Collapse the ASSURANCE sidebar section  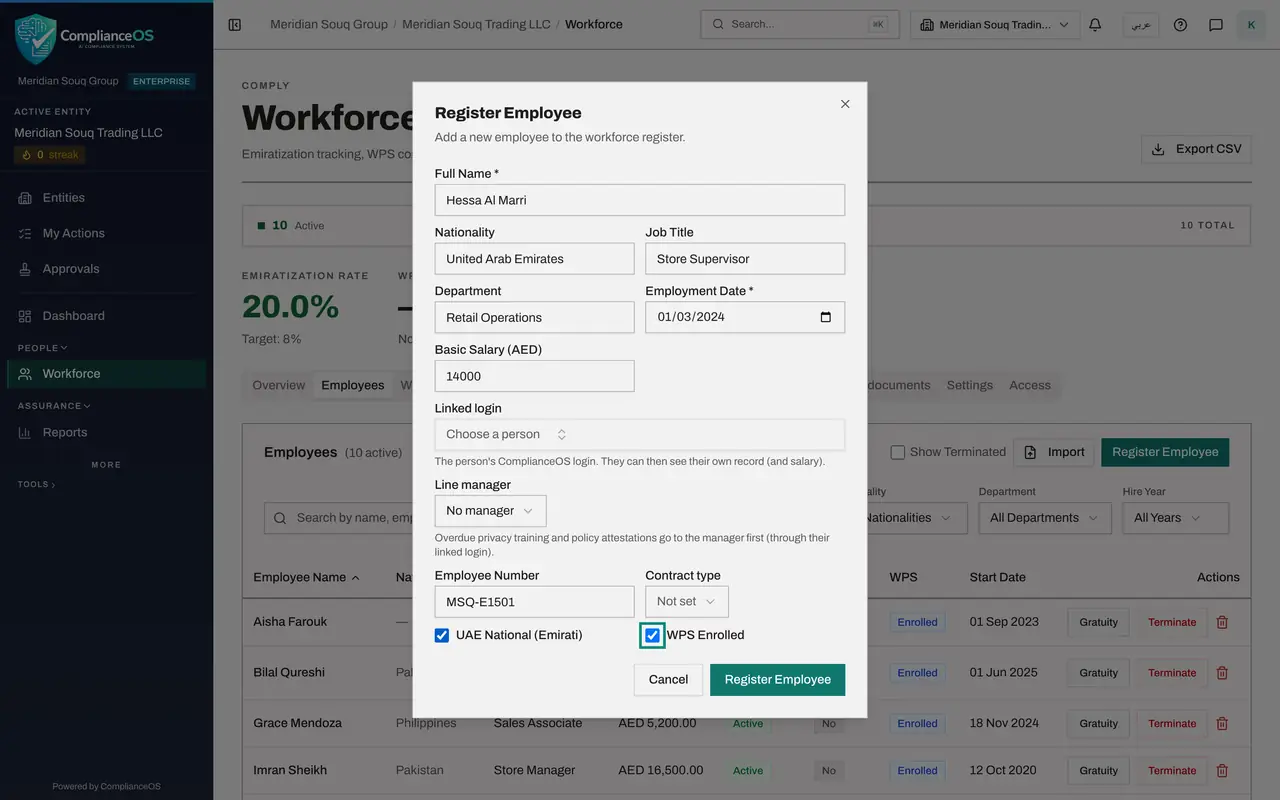[54, 406]
